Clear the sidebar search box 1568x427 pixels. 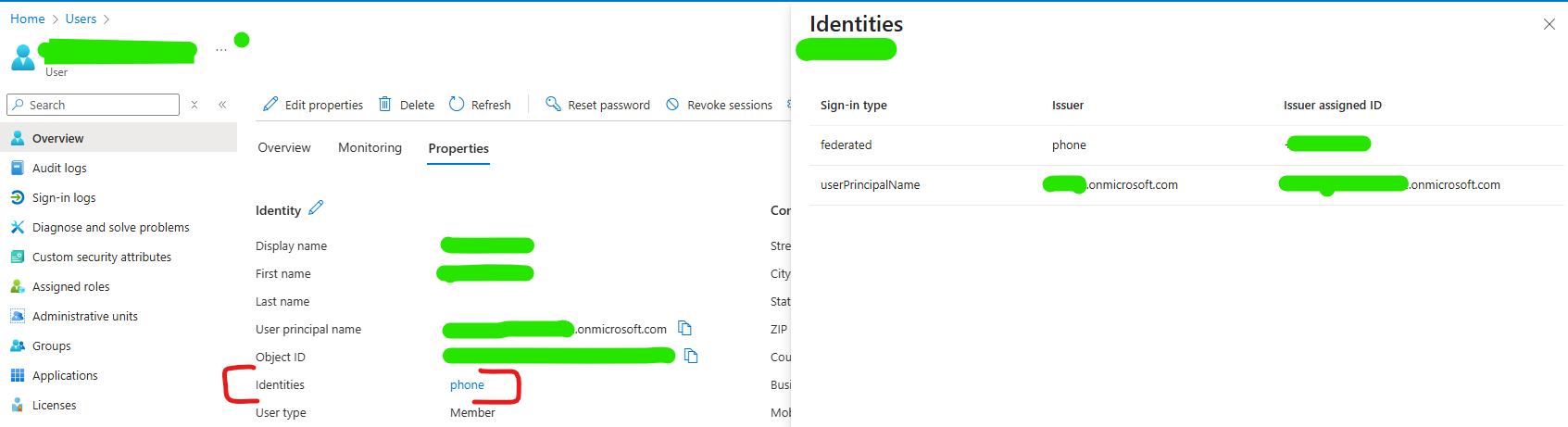point(194,105)
